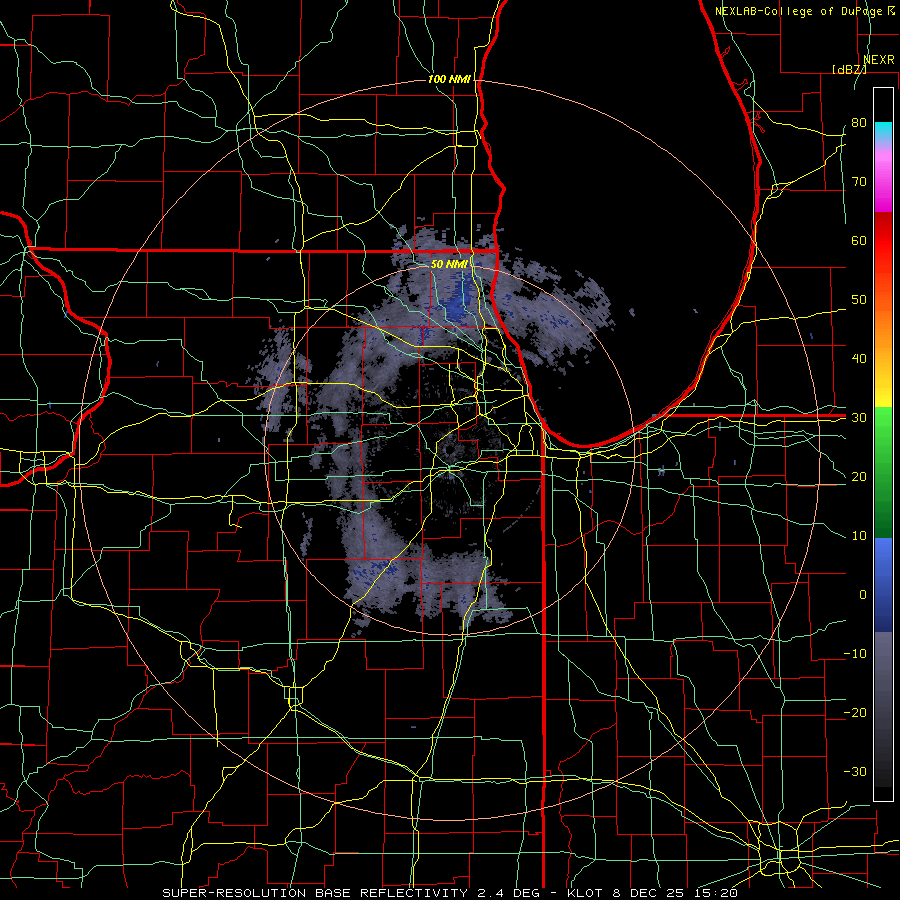Click the 40 value on the dBZ scale

(x=859, y=359)
